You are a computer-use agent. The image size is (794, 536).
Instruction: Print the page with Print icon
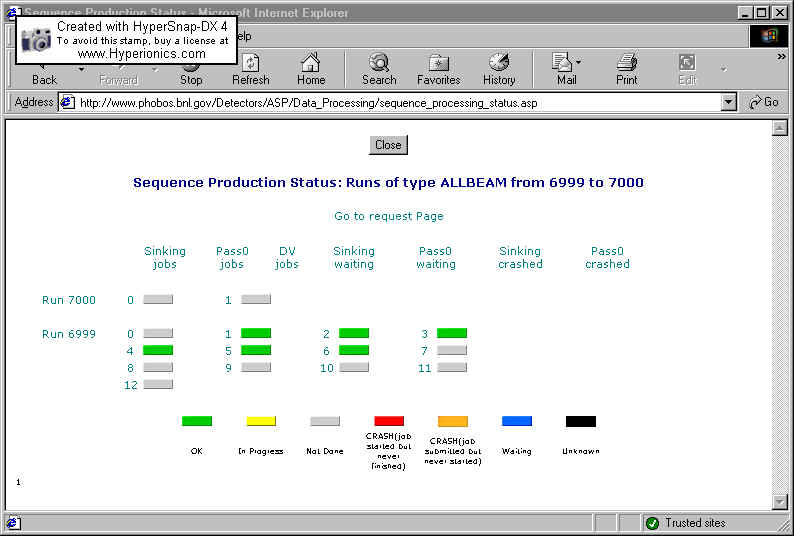626,70
